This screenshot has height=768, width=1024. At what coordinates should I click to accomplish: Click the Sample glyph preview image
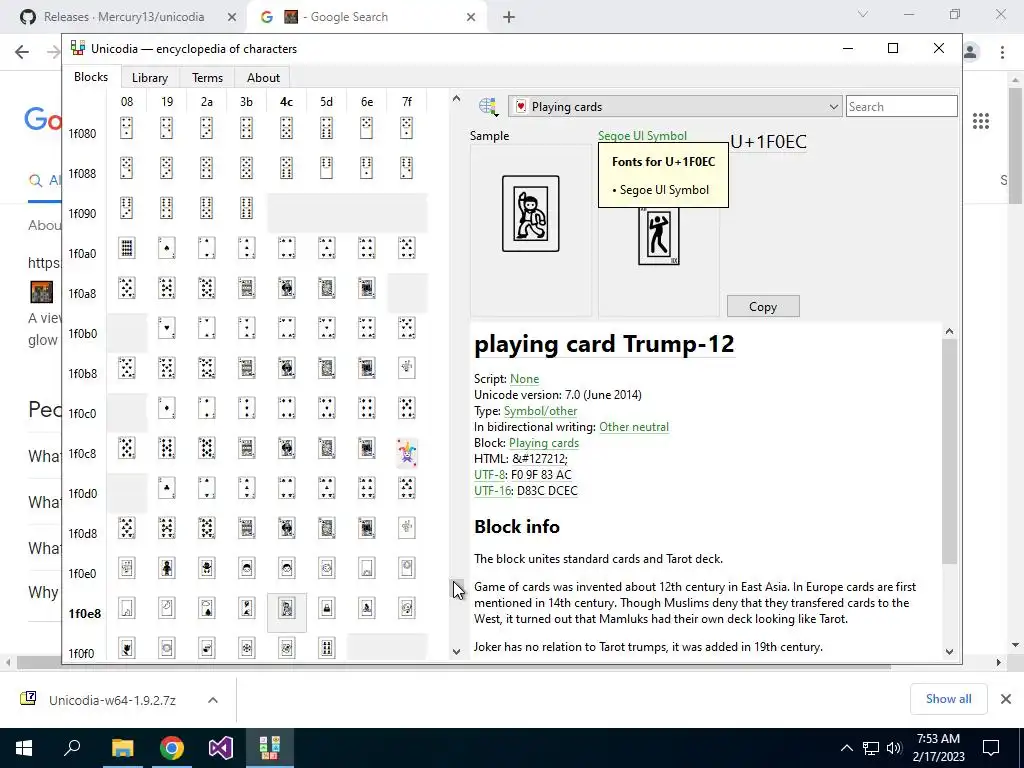[531, 214]
